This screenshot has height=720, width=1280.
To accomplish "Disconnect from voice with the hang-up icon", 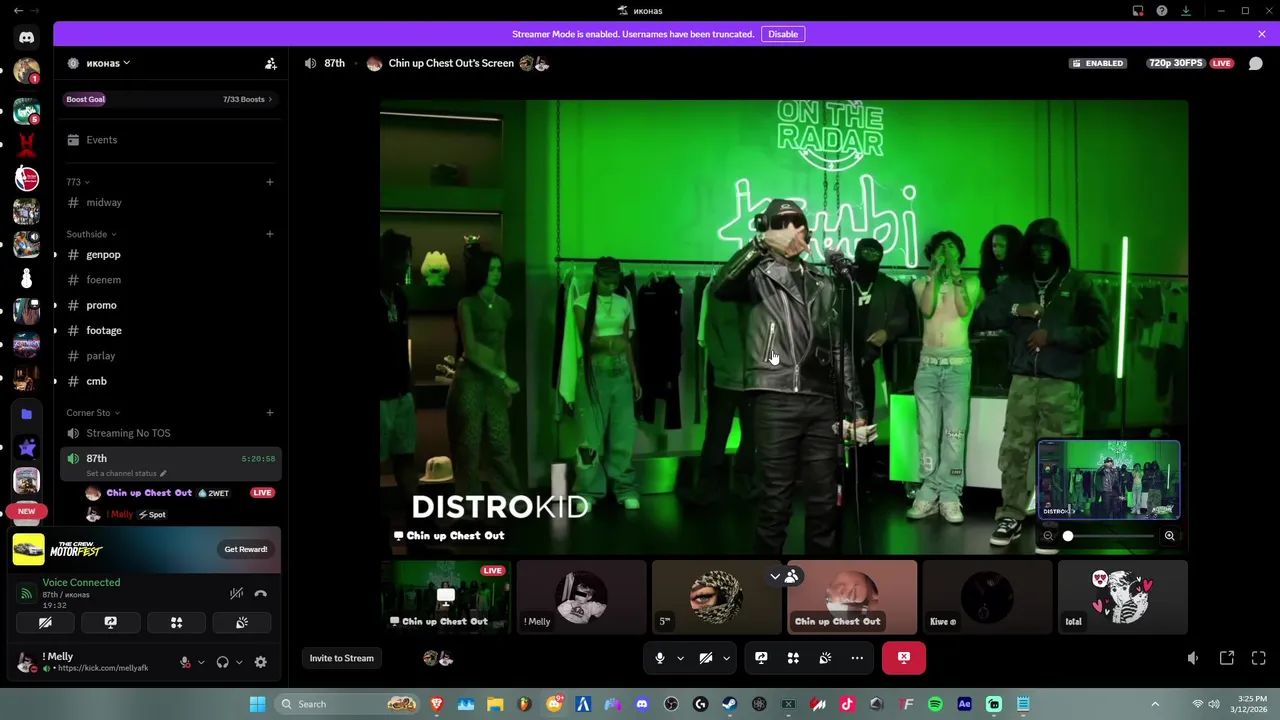I will tap(261, 593).
